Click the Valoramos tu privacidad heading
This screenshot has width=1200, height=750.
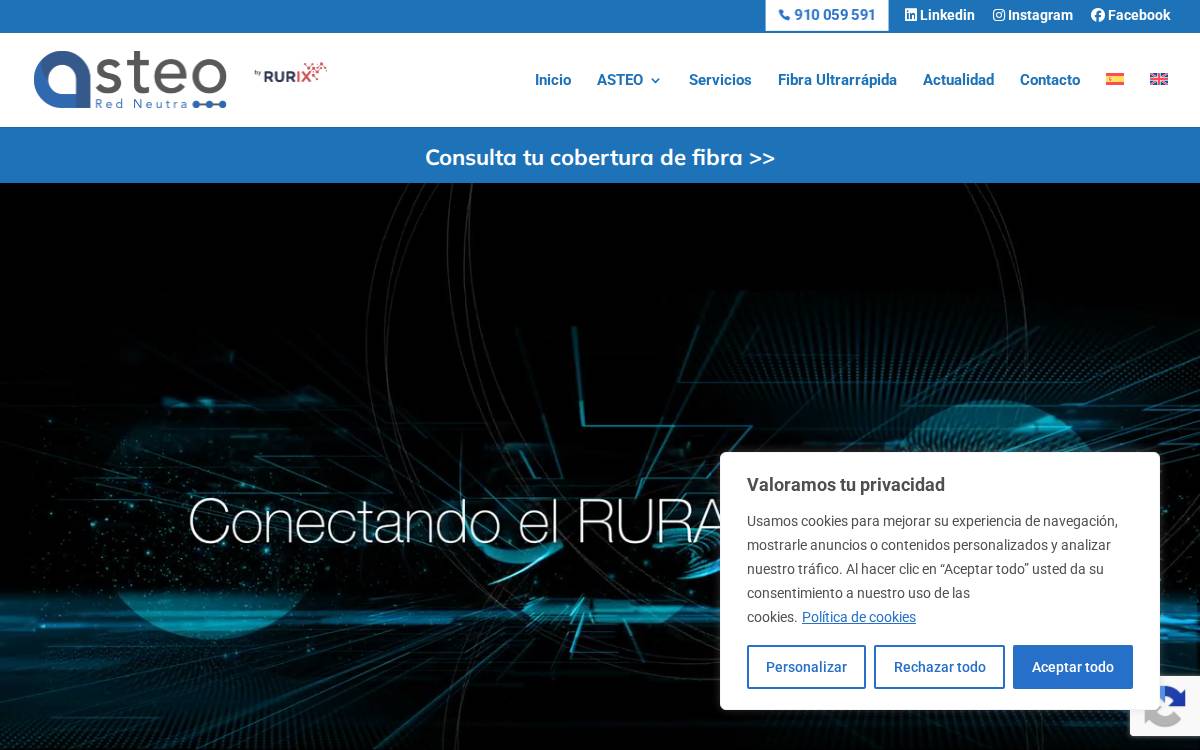coord(846,485)
